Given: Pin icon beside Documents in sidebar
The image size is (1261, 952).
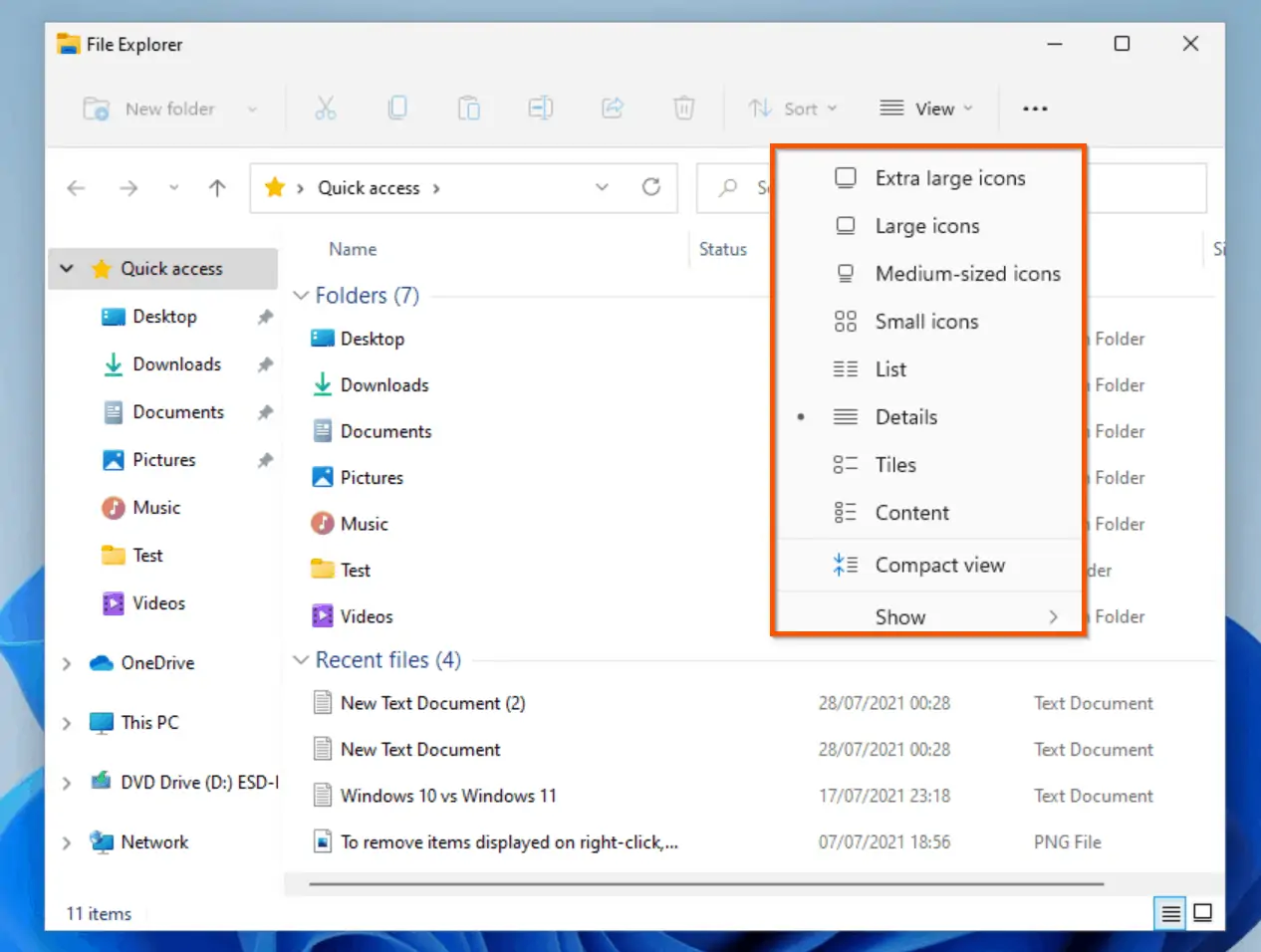Looking at the screenshot, I should 265,412.
